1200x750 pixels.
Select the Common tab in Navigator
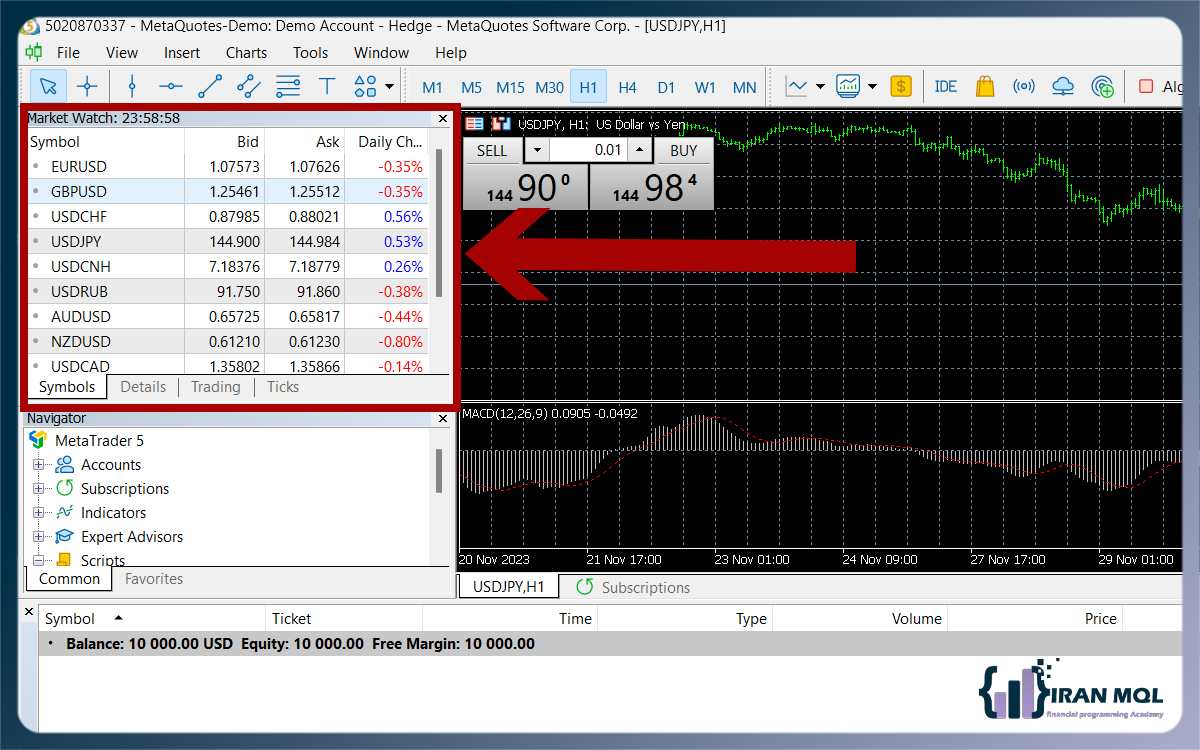click(69, 579)
